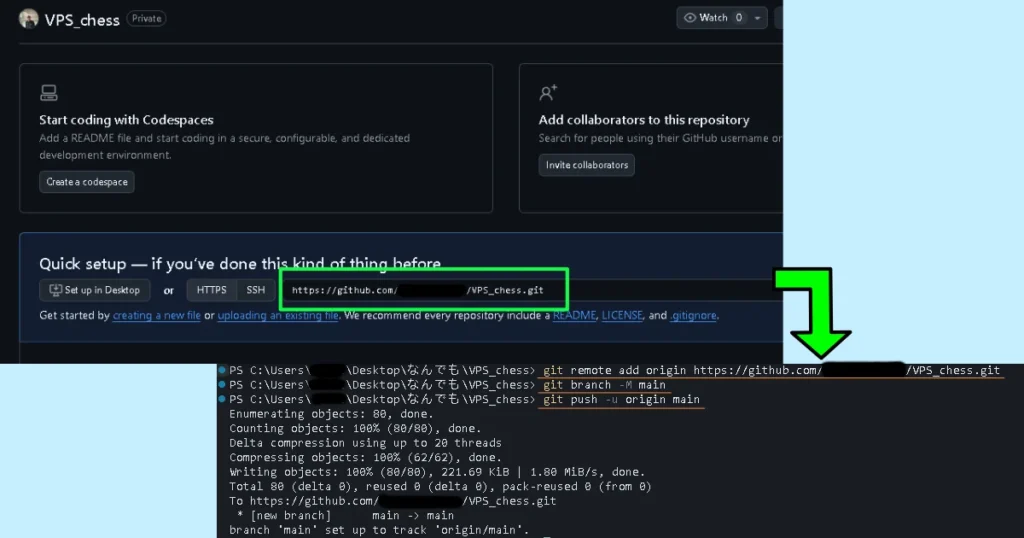This screenshot has width=1024, height=538.
Task: Open the README link
Action: pos(574,315)
